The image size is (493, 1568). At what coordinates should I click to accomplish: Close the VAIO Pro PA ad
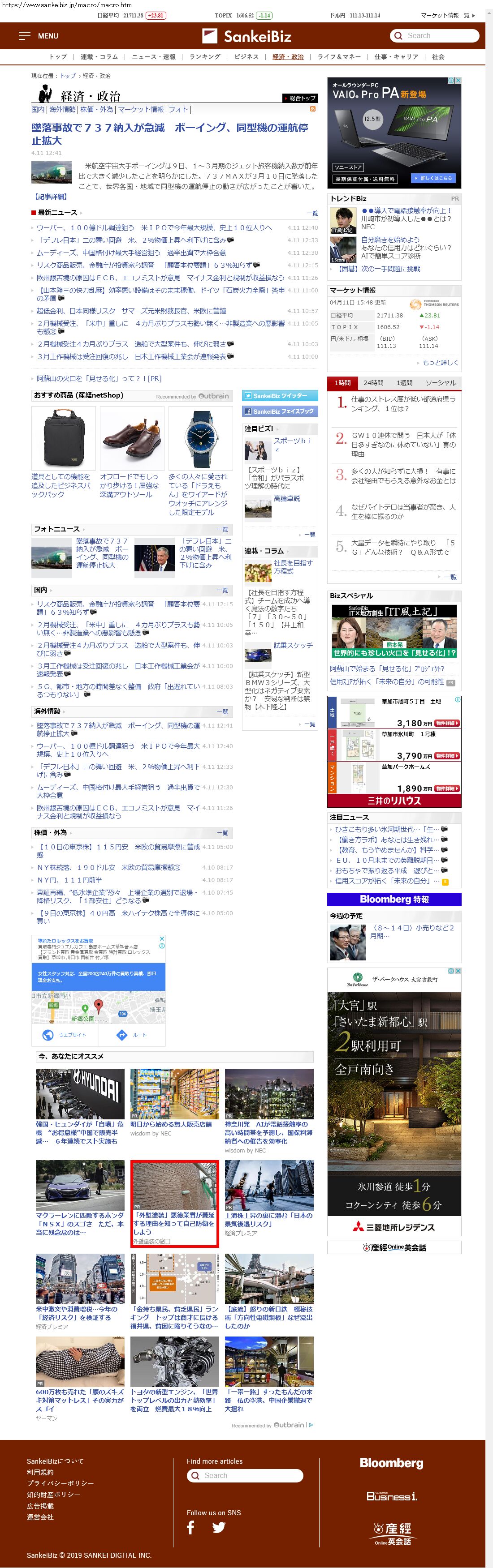point(458,80)
